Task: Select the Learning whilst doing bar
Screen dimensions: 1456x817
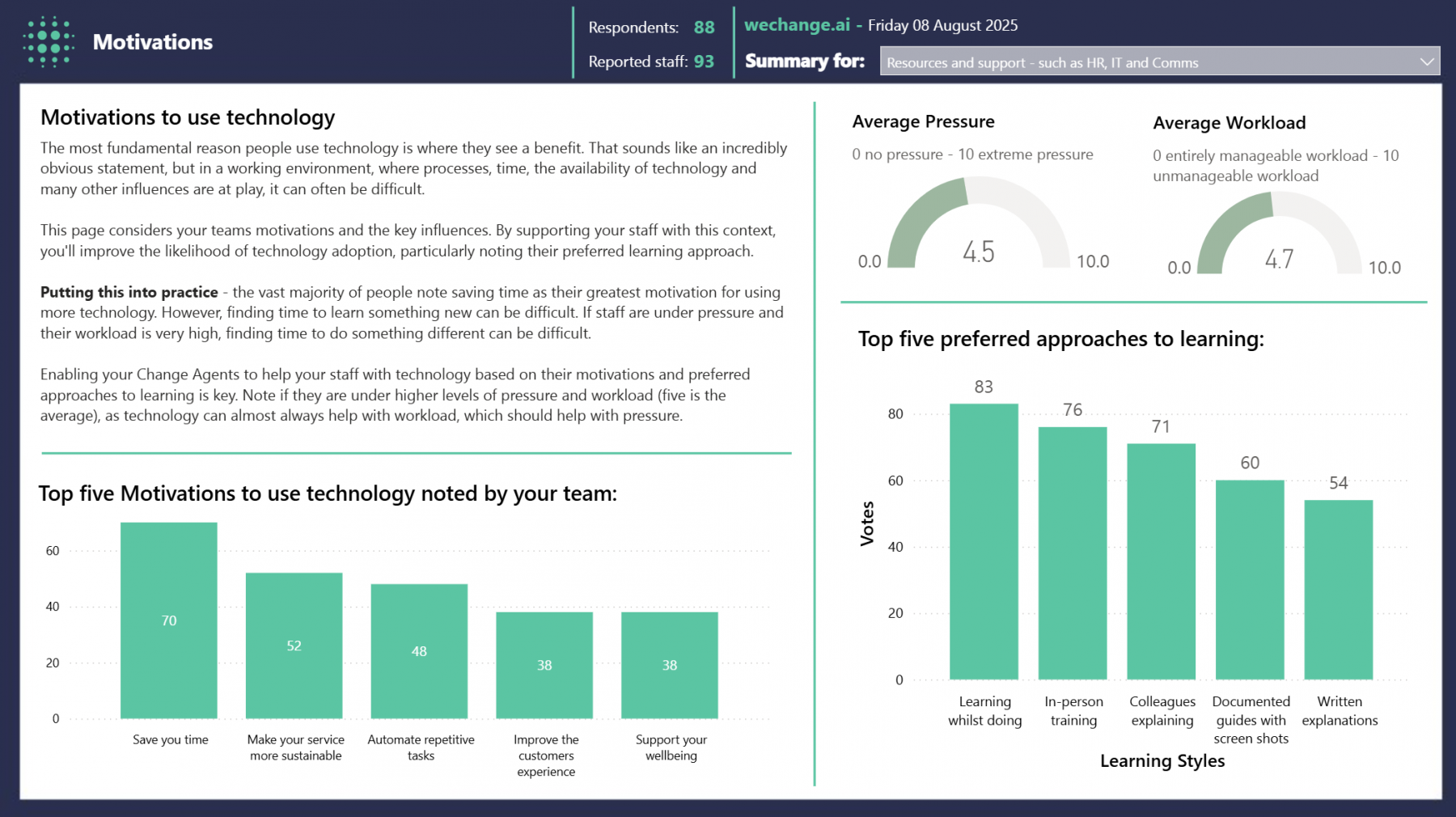Action: [984, 541]
